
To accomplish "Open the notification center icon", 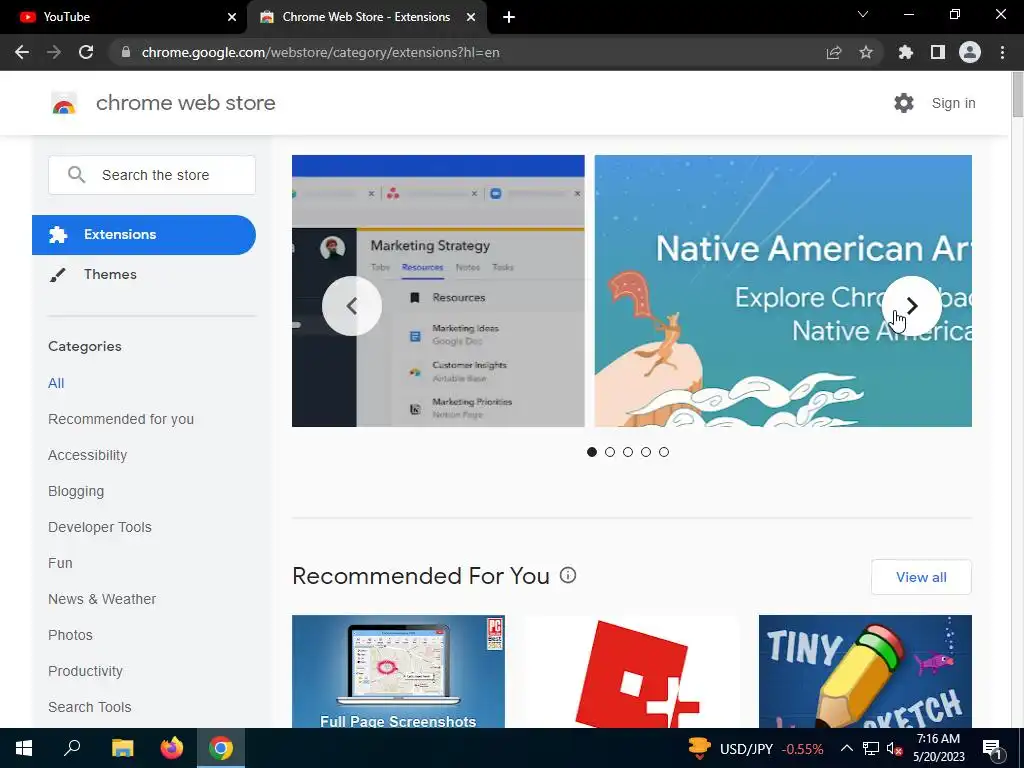I will click(992, 749).
